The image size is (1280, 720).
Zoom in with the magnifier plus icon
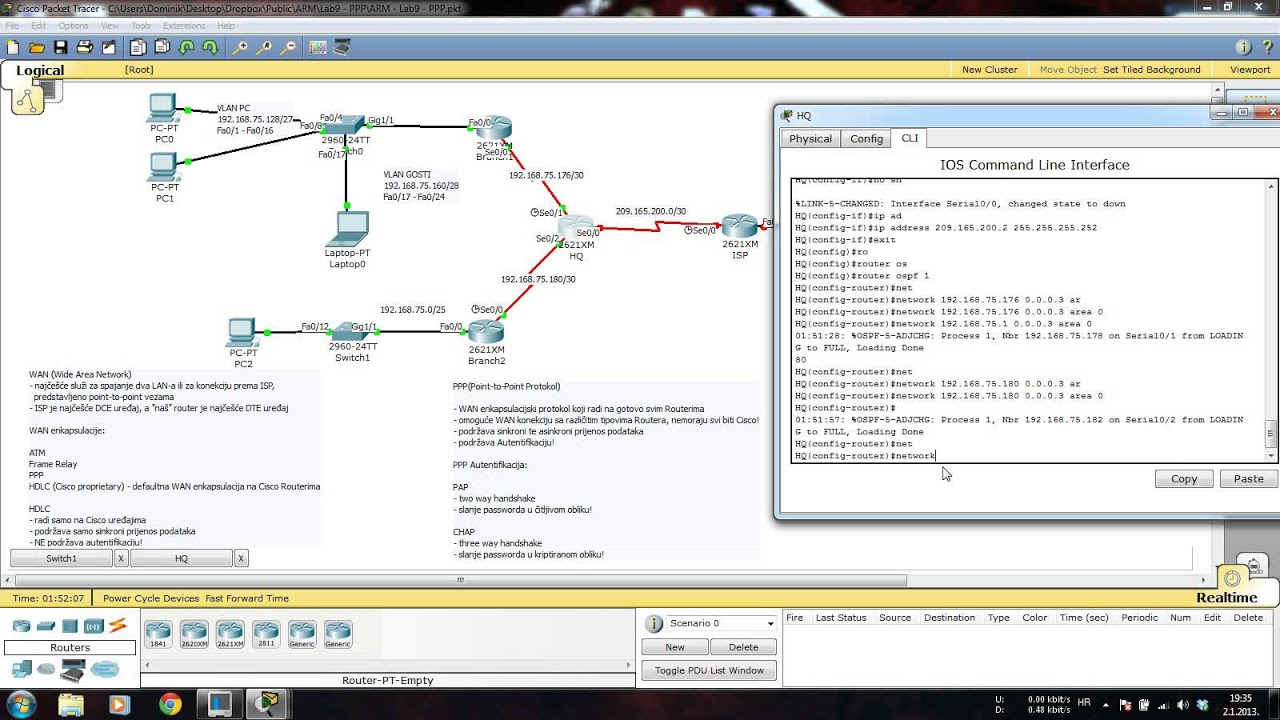pyautogui.click(x=240, y=47)
